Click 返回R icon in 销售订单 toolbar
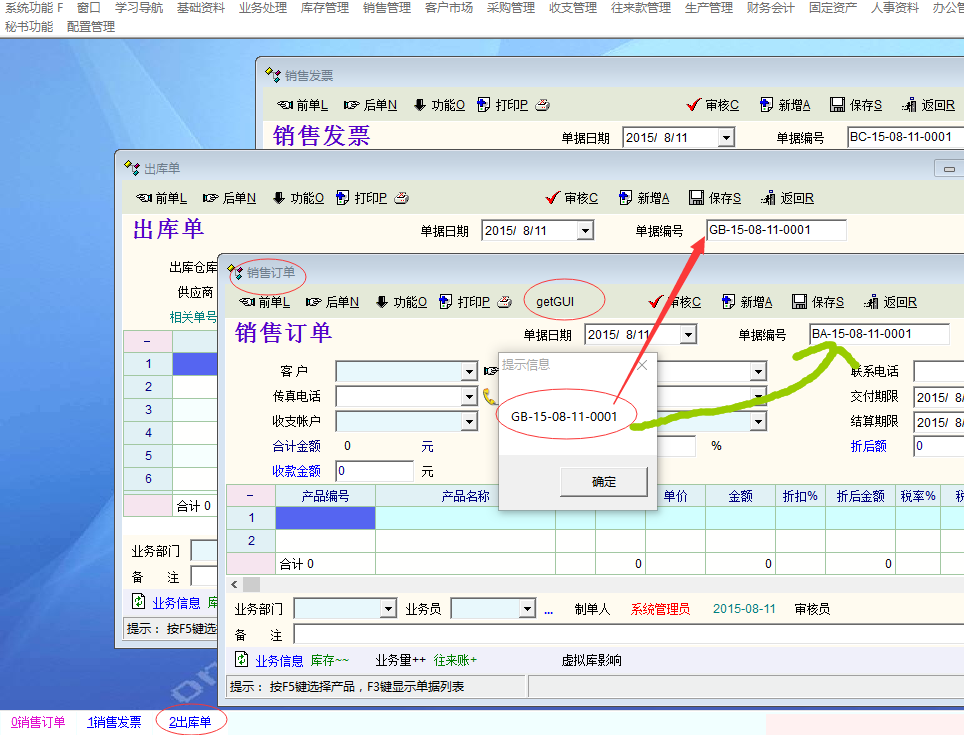Viewport: 964px width, 735px height. (874, 302)
